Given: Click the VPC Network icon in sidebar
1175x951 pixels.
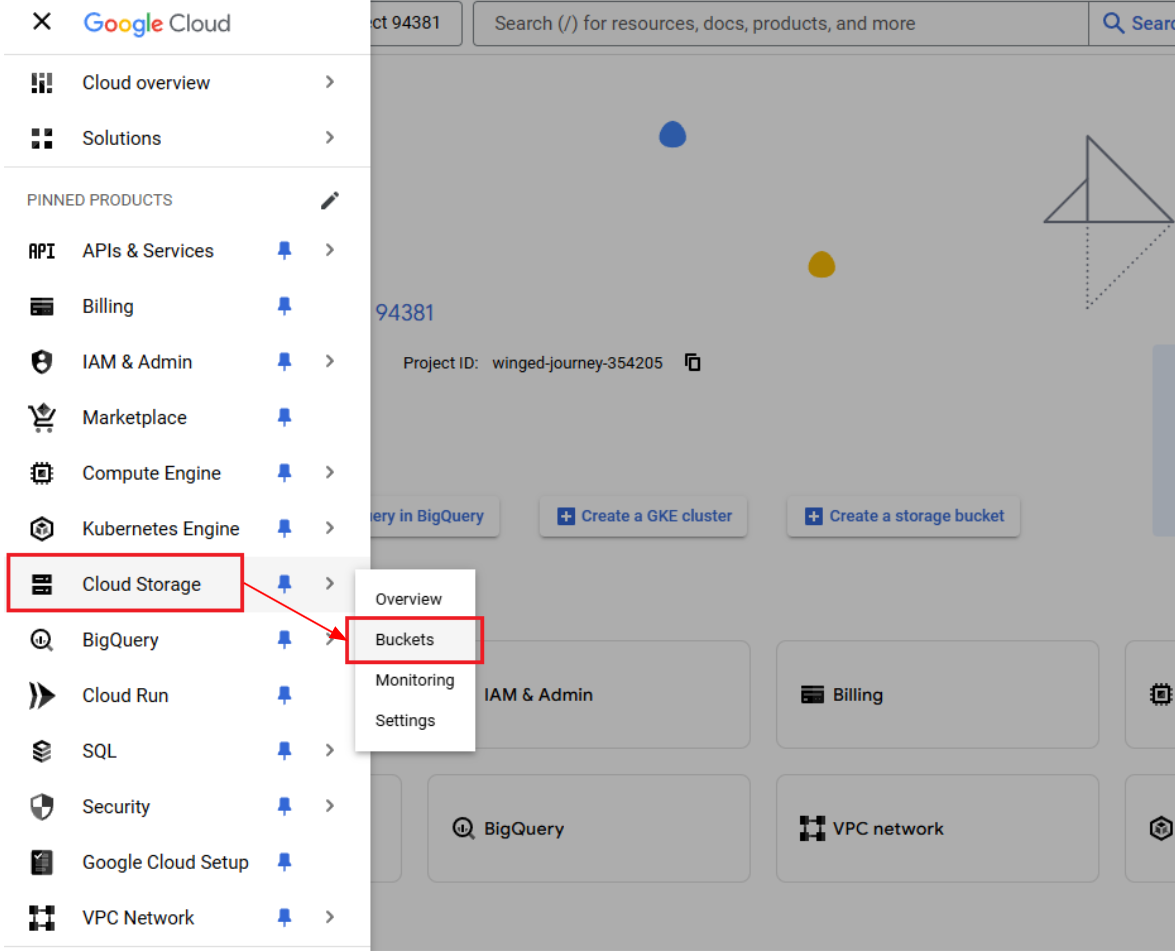Looking at the screenshot, I should point(42,917).
